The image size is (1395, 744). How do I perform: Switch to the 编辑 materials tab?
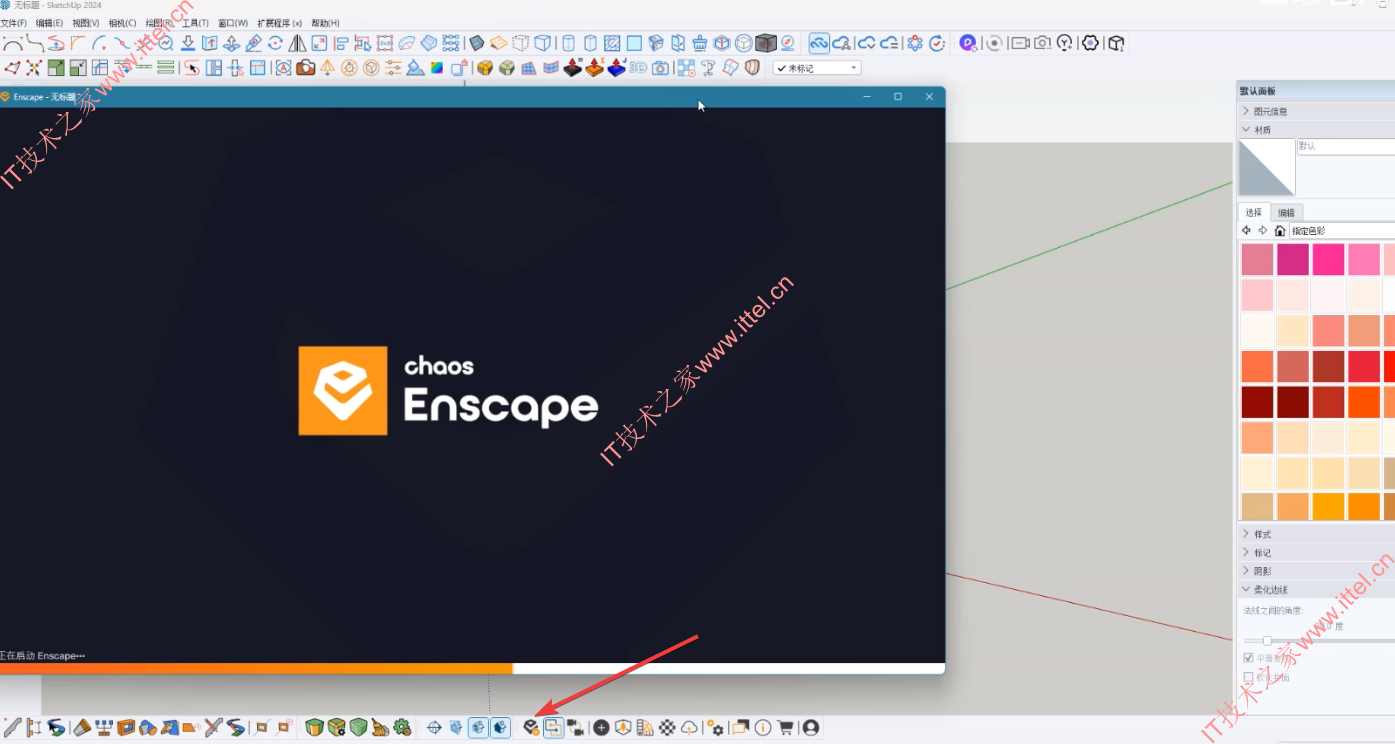(x=1286, y=213)
